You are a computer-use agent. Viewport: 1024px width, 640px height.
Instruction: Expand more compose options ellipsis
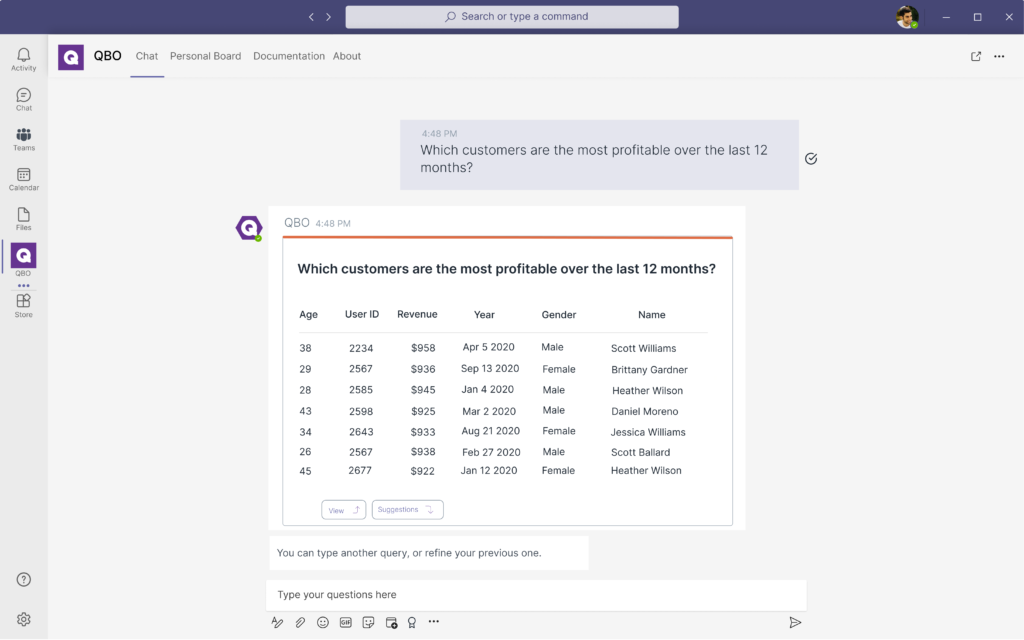tap(434, 622)
